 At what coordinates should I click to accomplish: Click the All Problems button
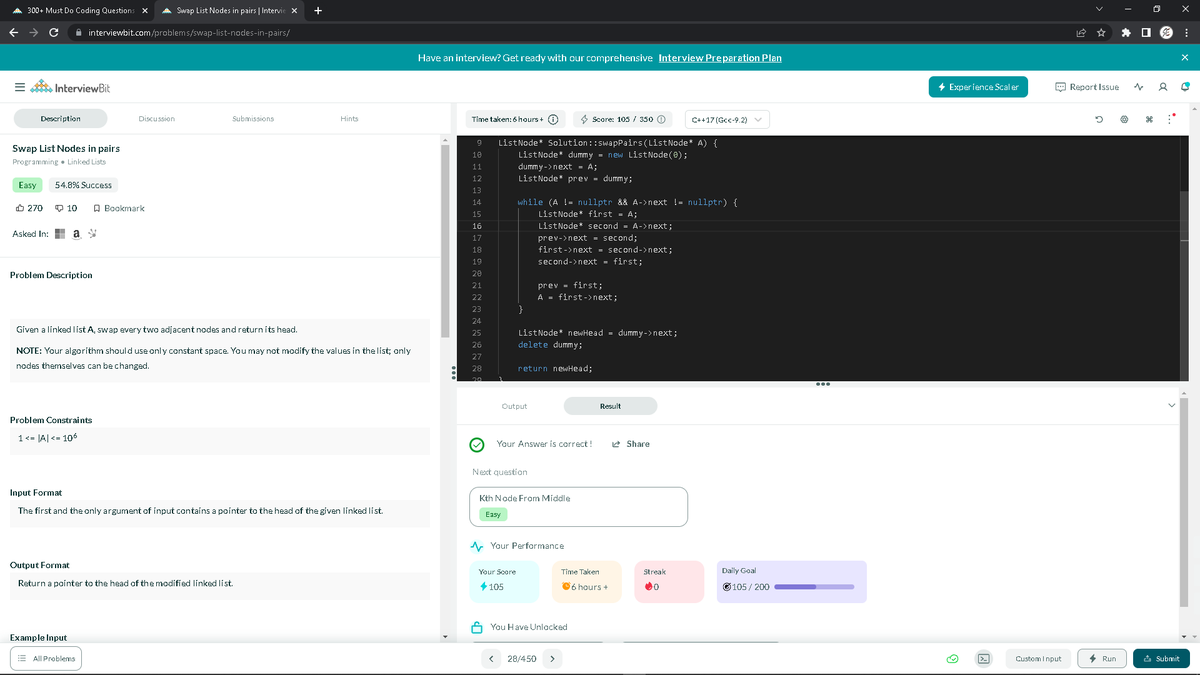(45, 659)
